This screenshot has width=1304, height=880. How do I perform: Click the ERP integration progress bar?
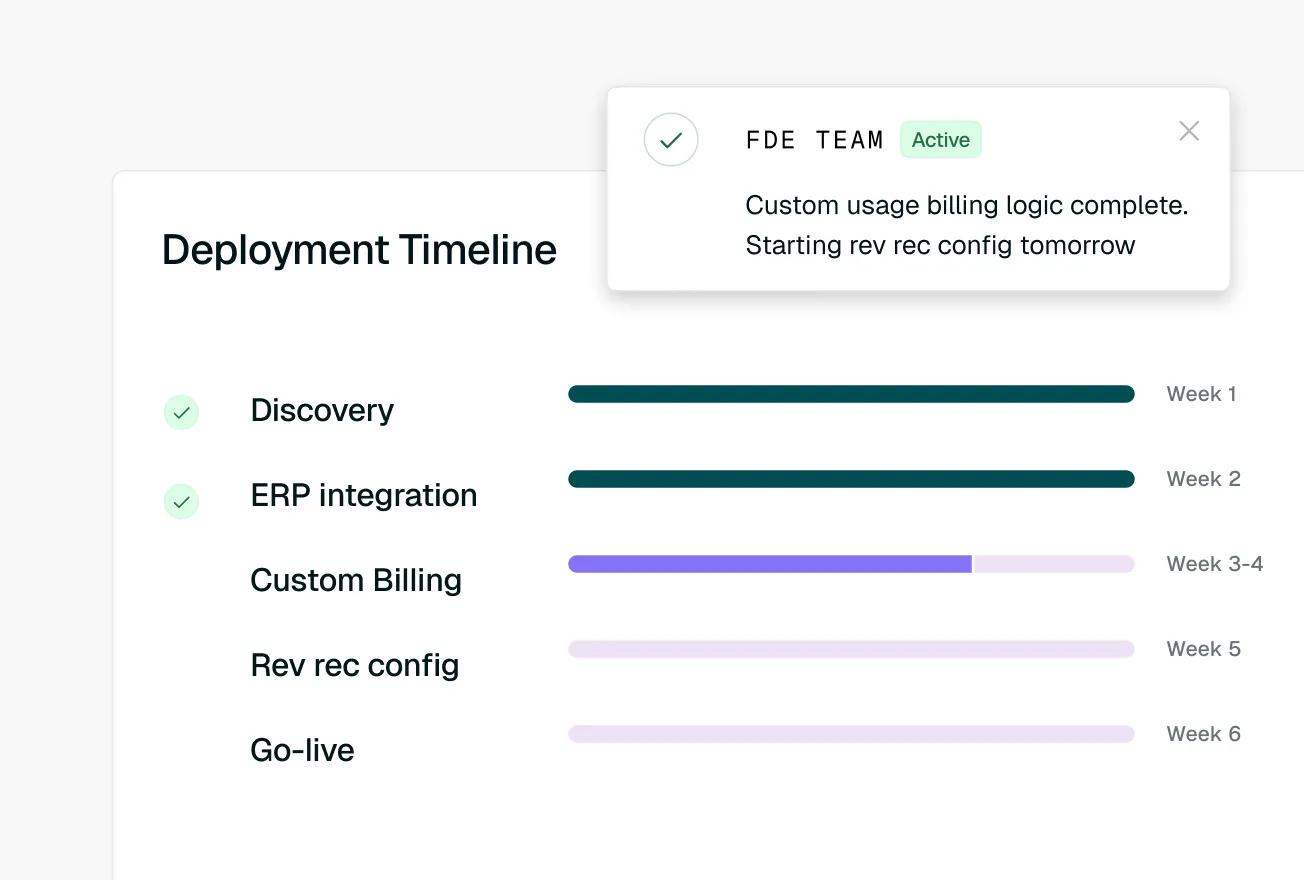click(851, 479)
